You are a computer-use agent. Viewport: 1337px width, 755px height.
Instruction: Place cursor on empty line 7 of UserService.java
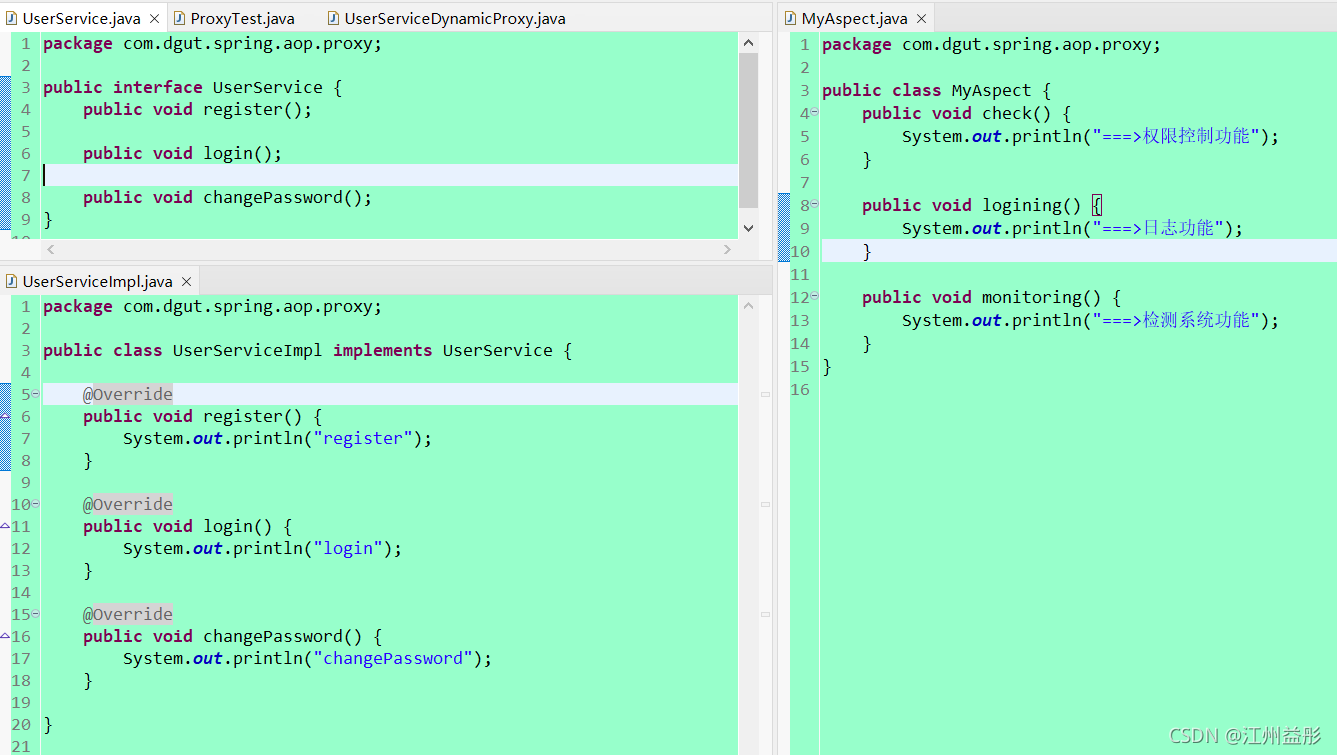point(390,175)
